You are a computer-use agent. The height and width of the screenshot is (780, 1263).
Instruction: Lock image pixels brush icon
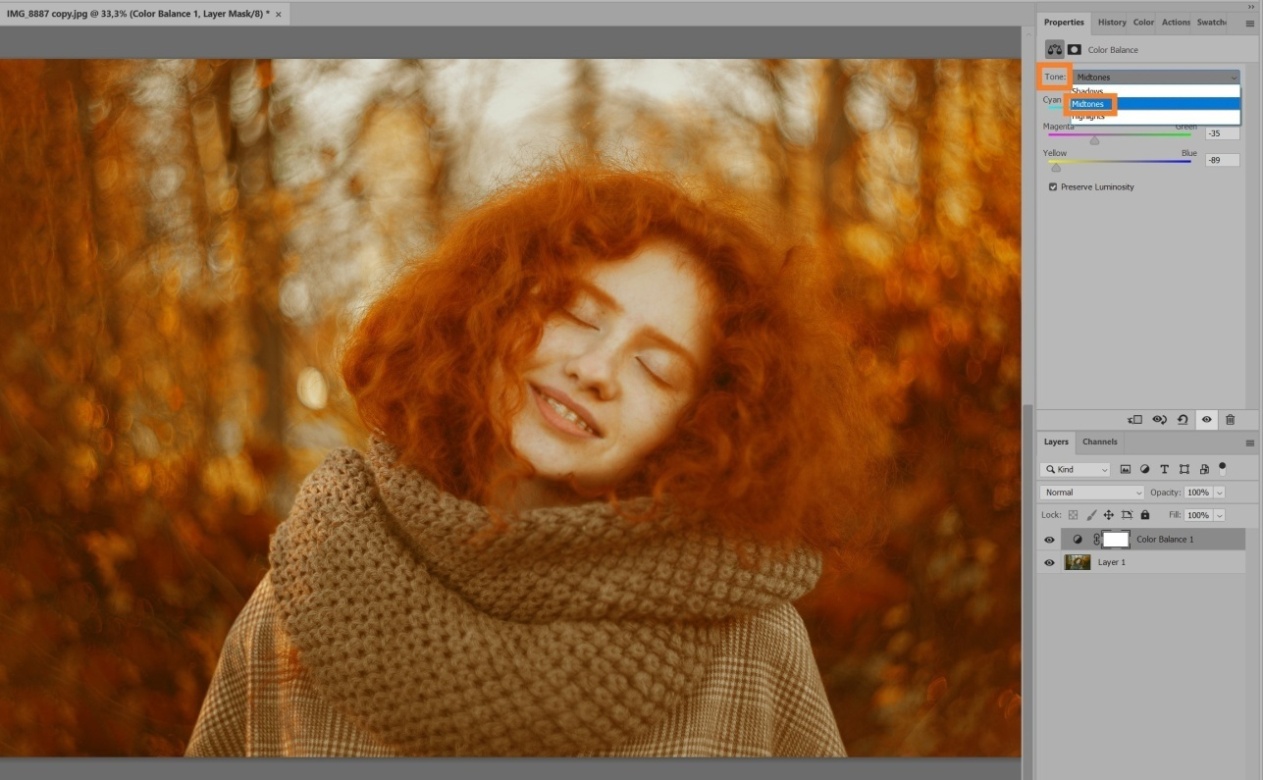point(1091,515)
